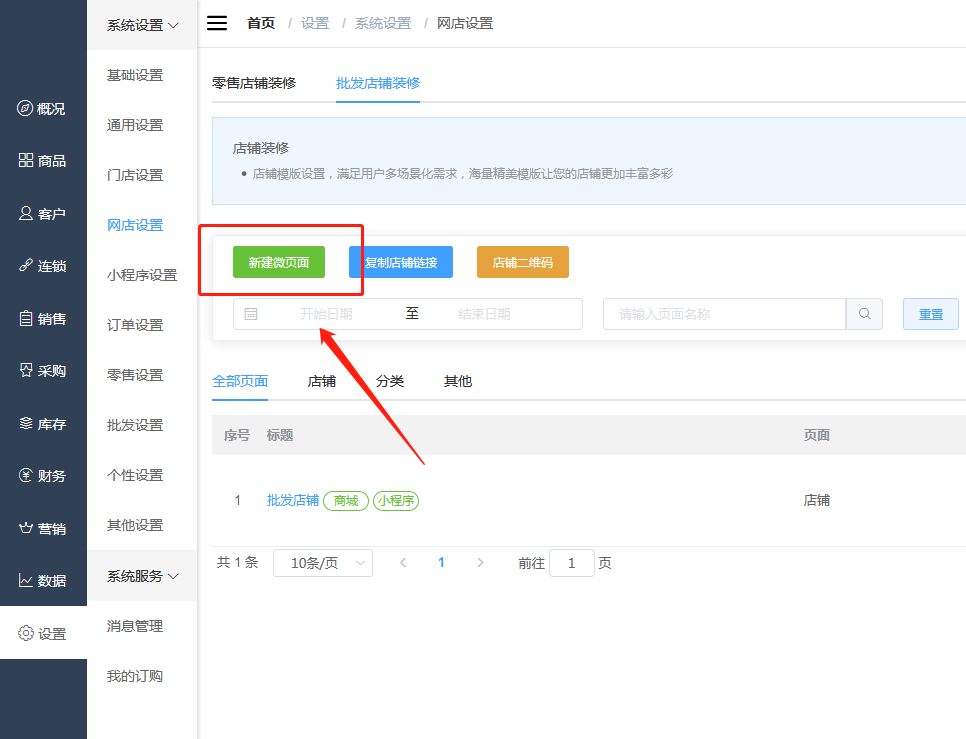Click 设置 in the breadcrumb
966x739 pixels.
point(315,23)
